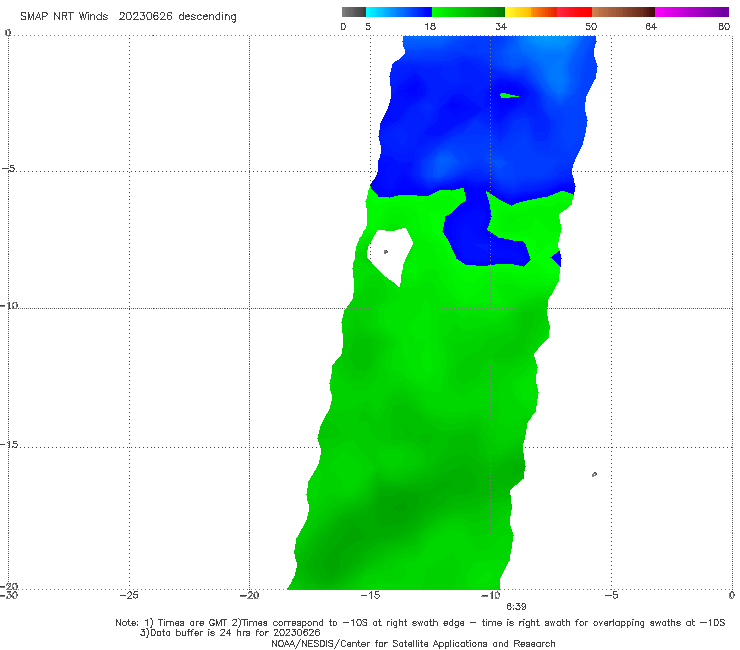The height and width of the screenshot is (650, 740).
Task: Click the swath time label '6:39'
Action: coord(516,607)
